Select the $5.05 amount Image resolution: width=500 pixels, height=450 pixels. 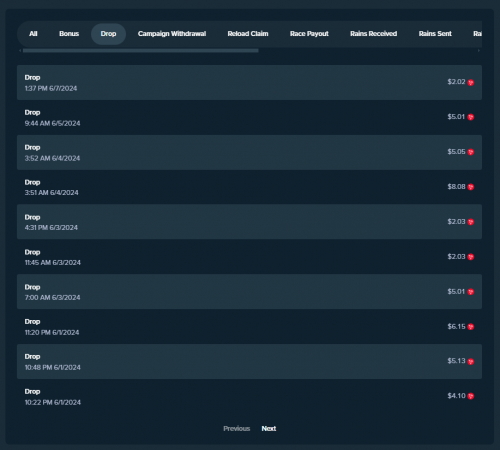(x=456, y=152)
